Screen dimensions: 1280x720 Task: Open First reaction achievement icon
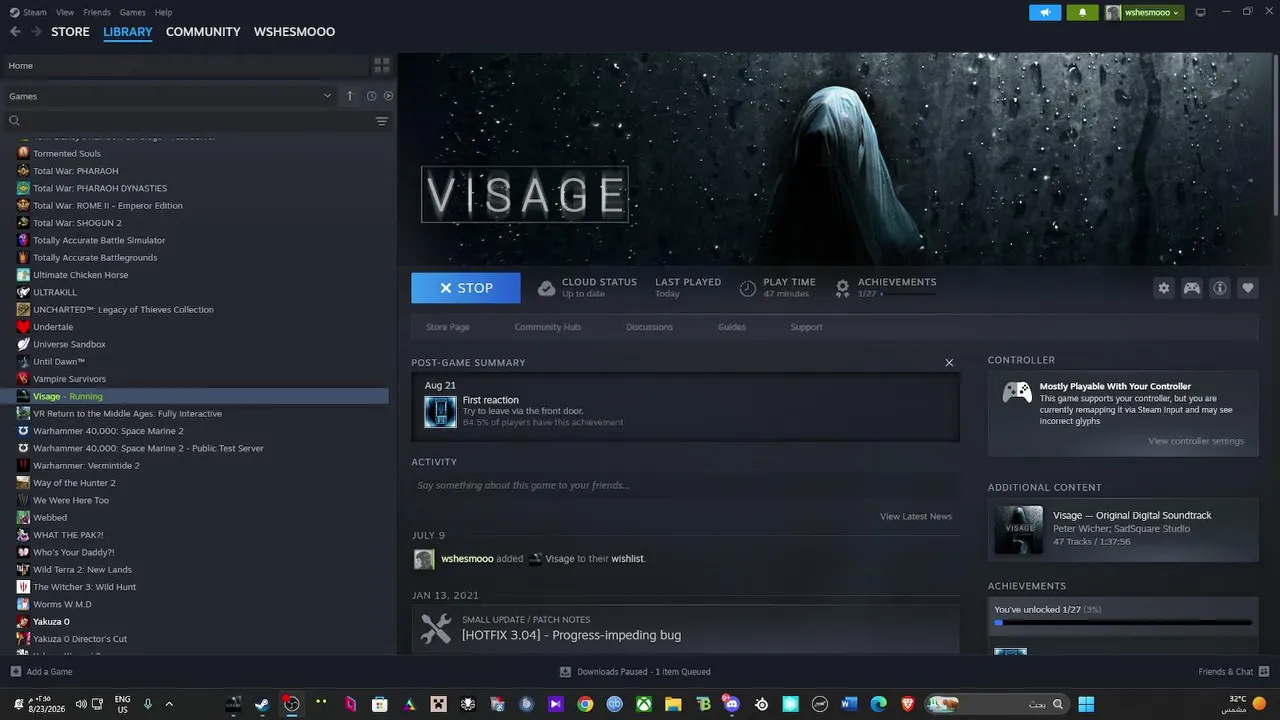point(440,412)
